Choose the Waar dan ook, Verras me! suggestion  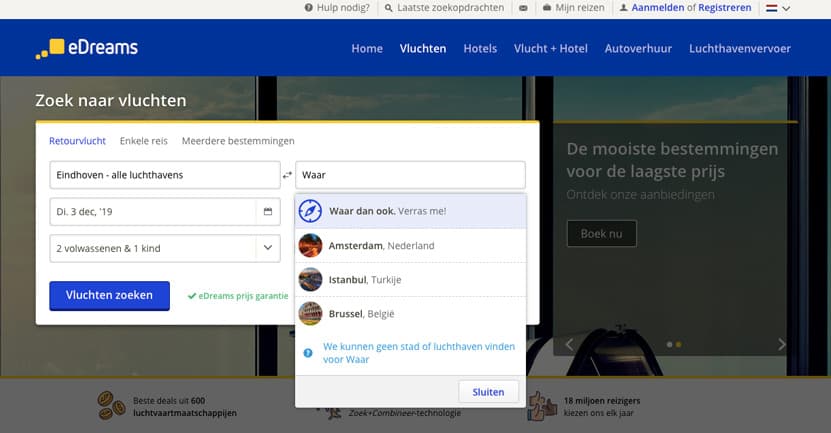pyautogui.click(x=411, y=211)
